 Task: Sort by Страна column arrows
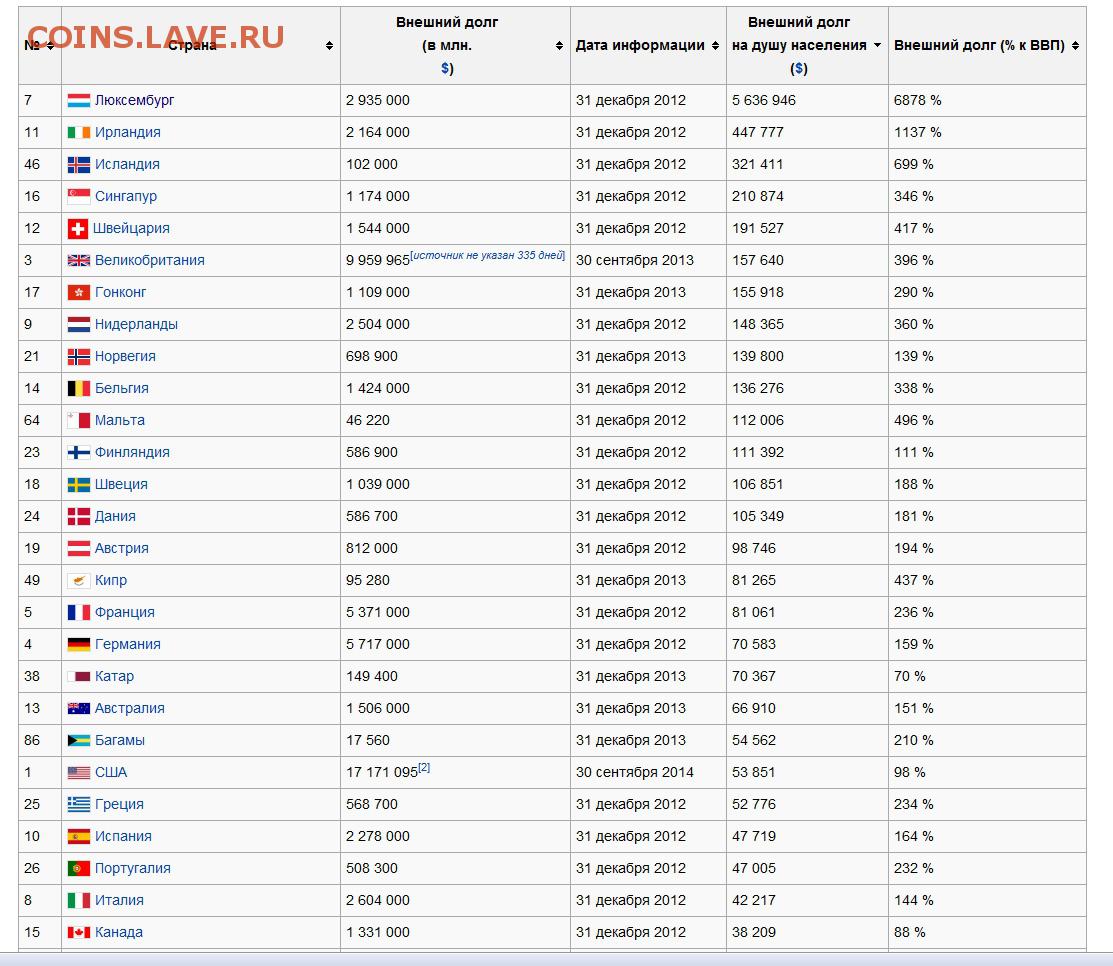click(329, 45)
